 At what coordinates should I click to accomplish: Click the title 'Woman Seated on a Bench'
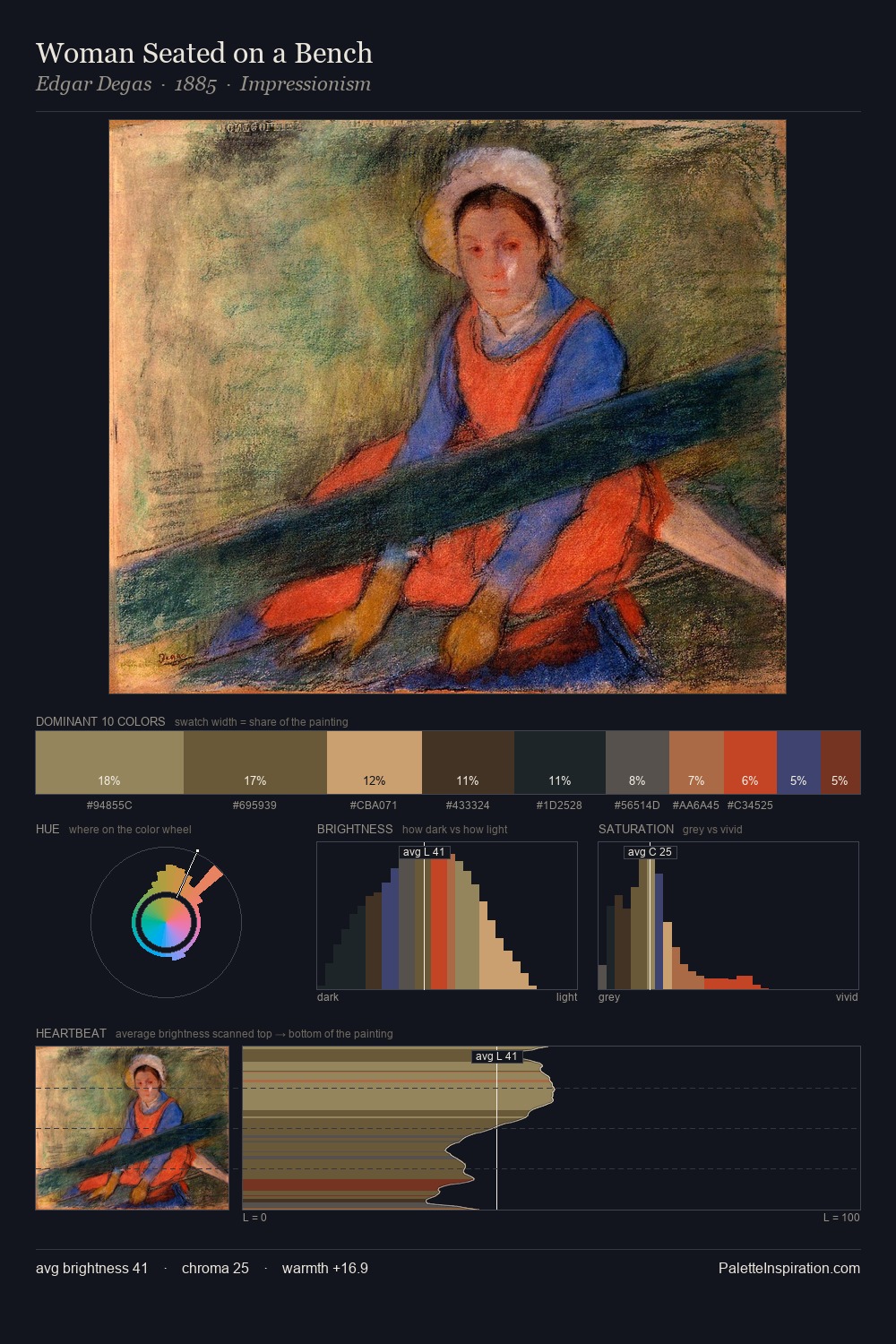point(204,53)
